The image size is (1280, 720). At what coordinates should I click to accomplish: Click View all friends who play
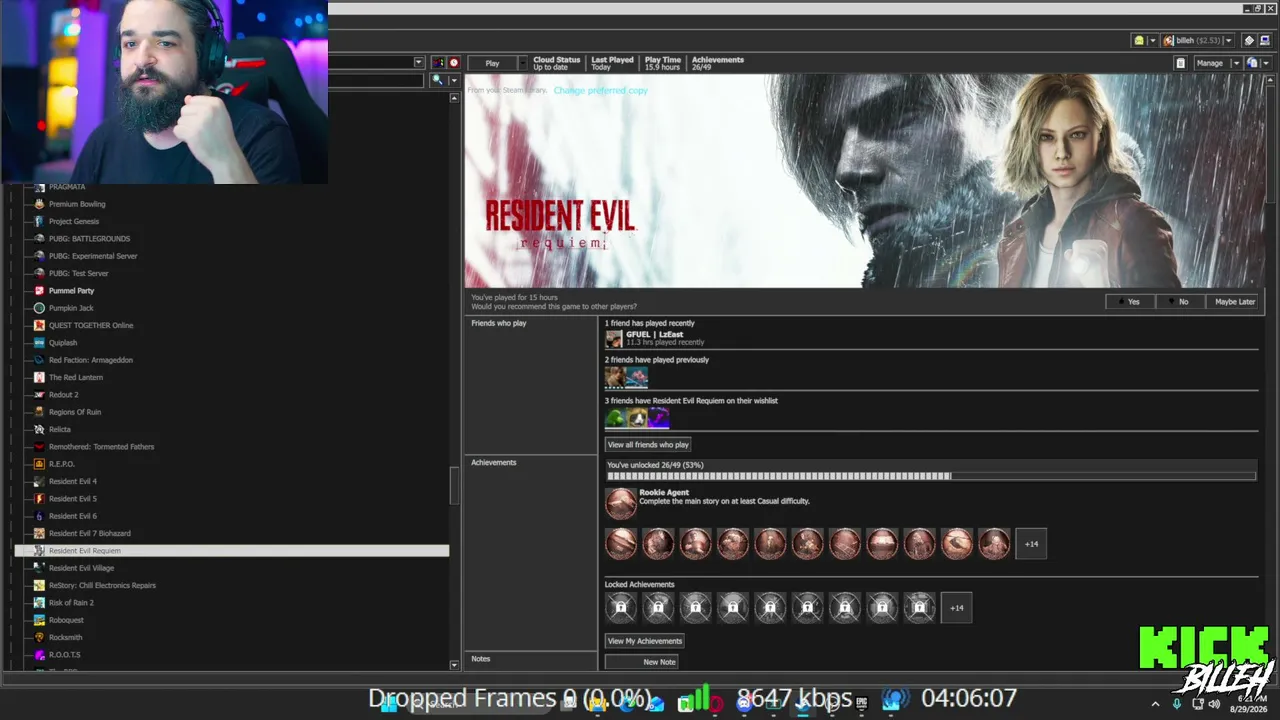coord(648,445)
